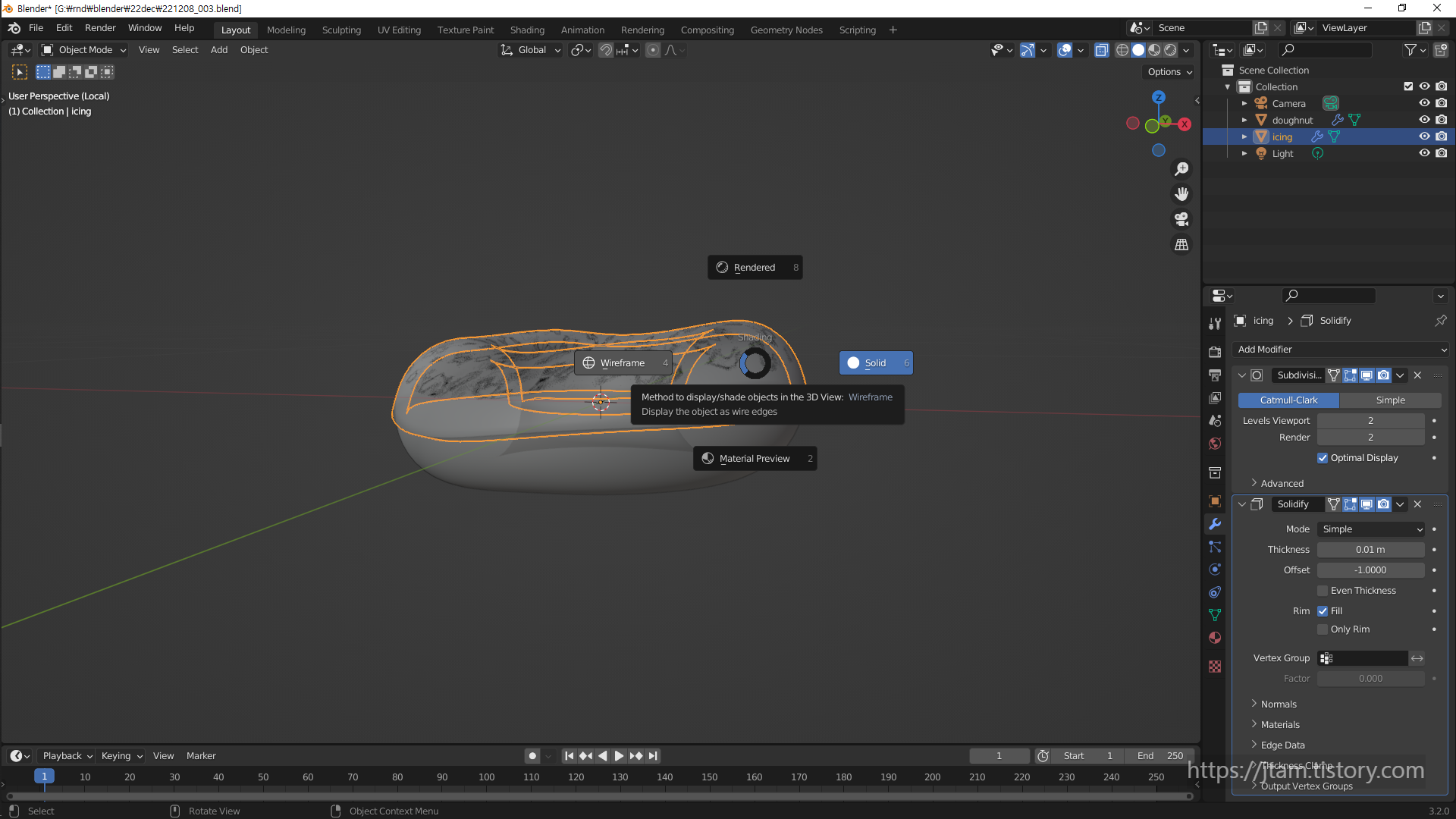Choose Simple subdivision type button
Image resolution: width=1456 pixels, height=819 pixels.
click(1390, 400)
